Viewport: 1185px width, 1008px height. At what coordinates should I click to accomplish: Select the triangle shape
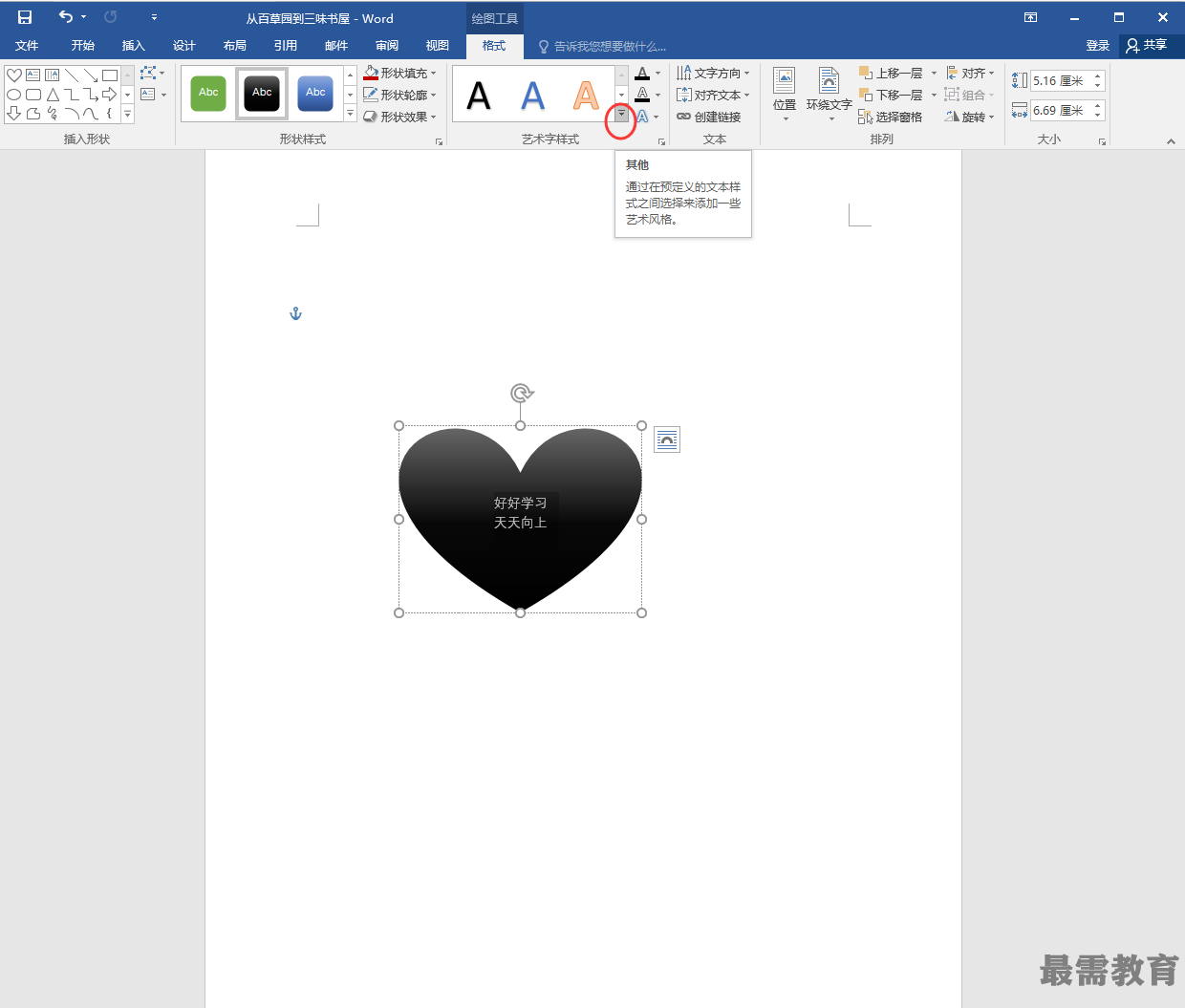[x=53, y=94]
